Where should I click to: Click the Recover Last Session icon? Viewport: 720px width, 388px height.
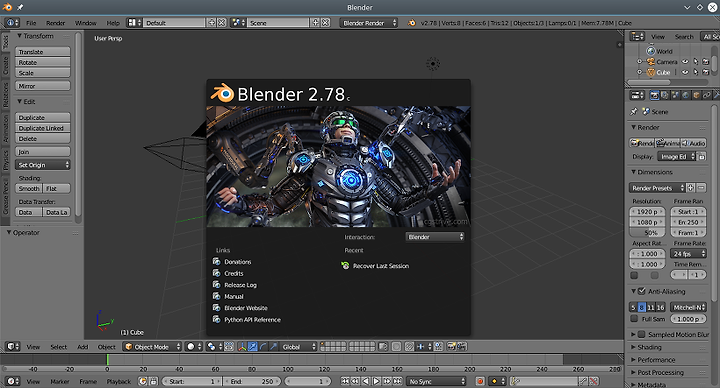pyautogui.click(x=345, y=265)
